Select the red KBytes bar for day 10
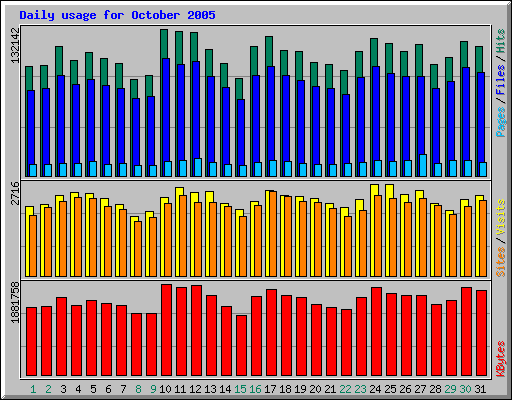512x400 pixels. click(x=166, y=330)
